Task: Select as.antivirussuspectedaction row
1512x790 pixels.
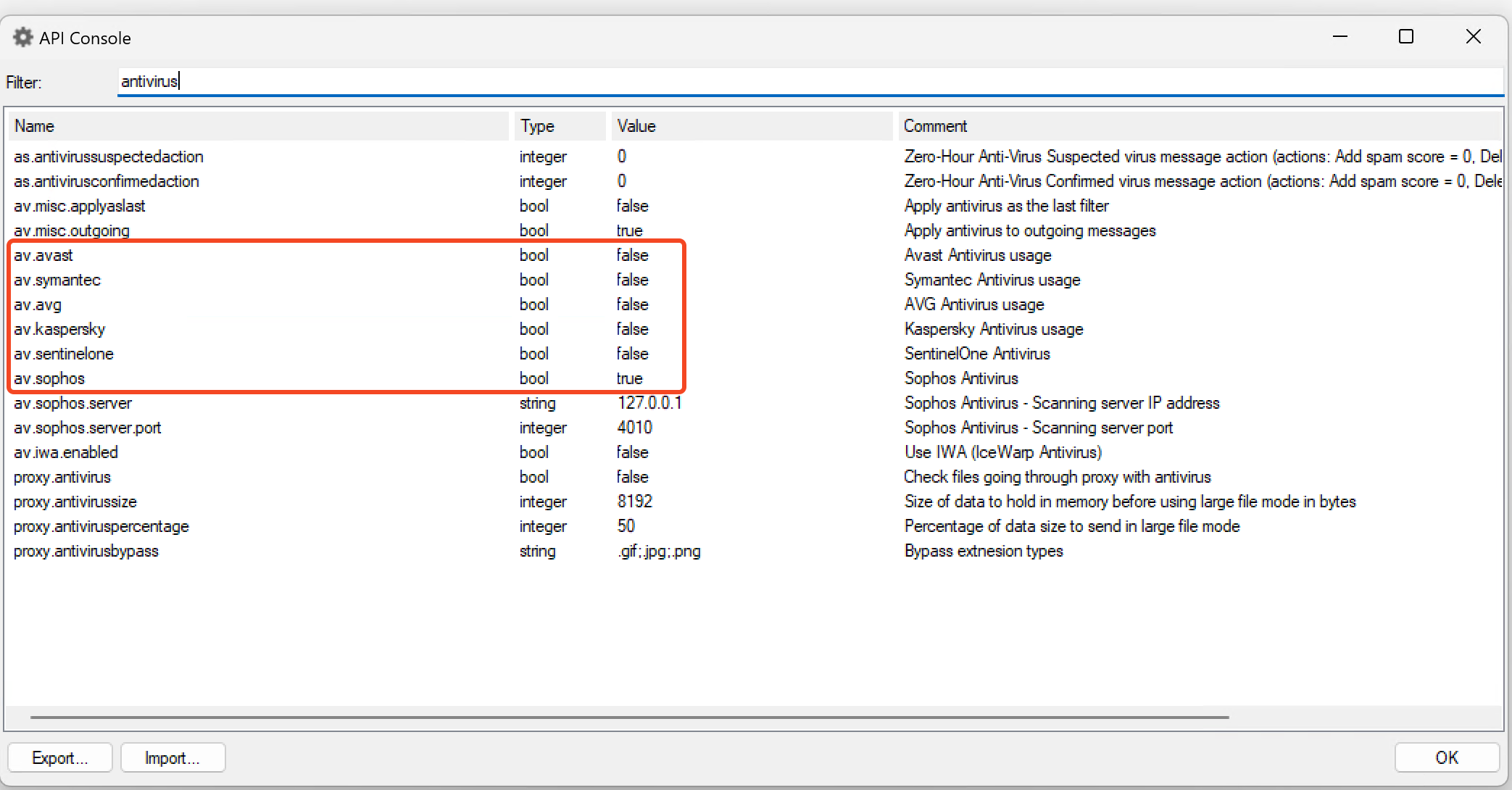Action: pos(754,157)
